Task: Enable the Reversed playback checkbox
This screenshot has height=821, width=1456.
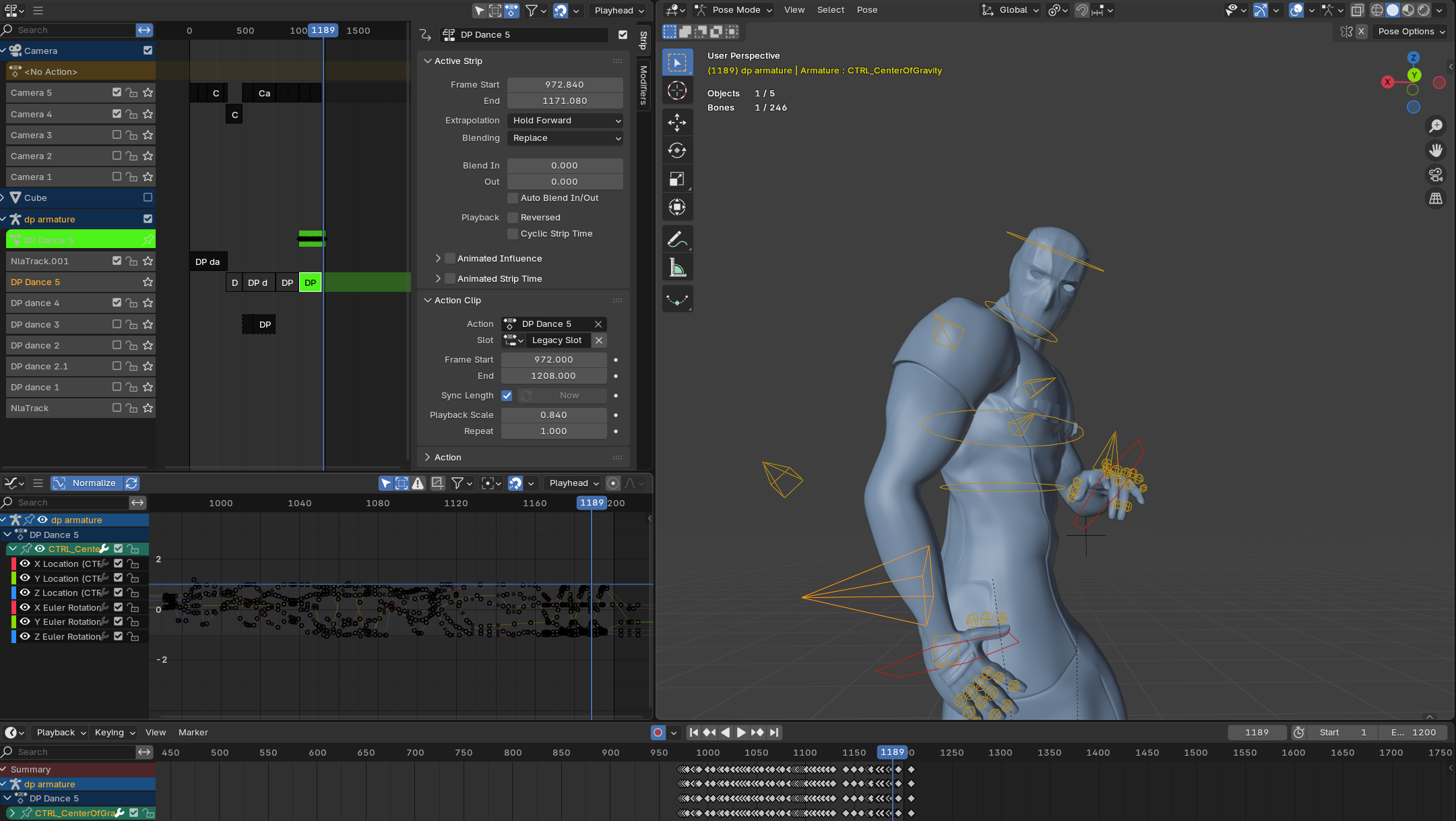Action: coord(513,218)
